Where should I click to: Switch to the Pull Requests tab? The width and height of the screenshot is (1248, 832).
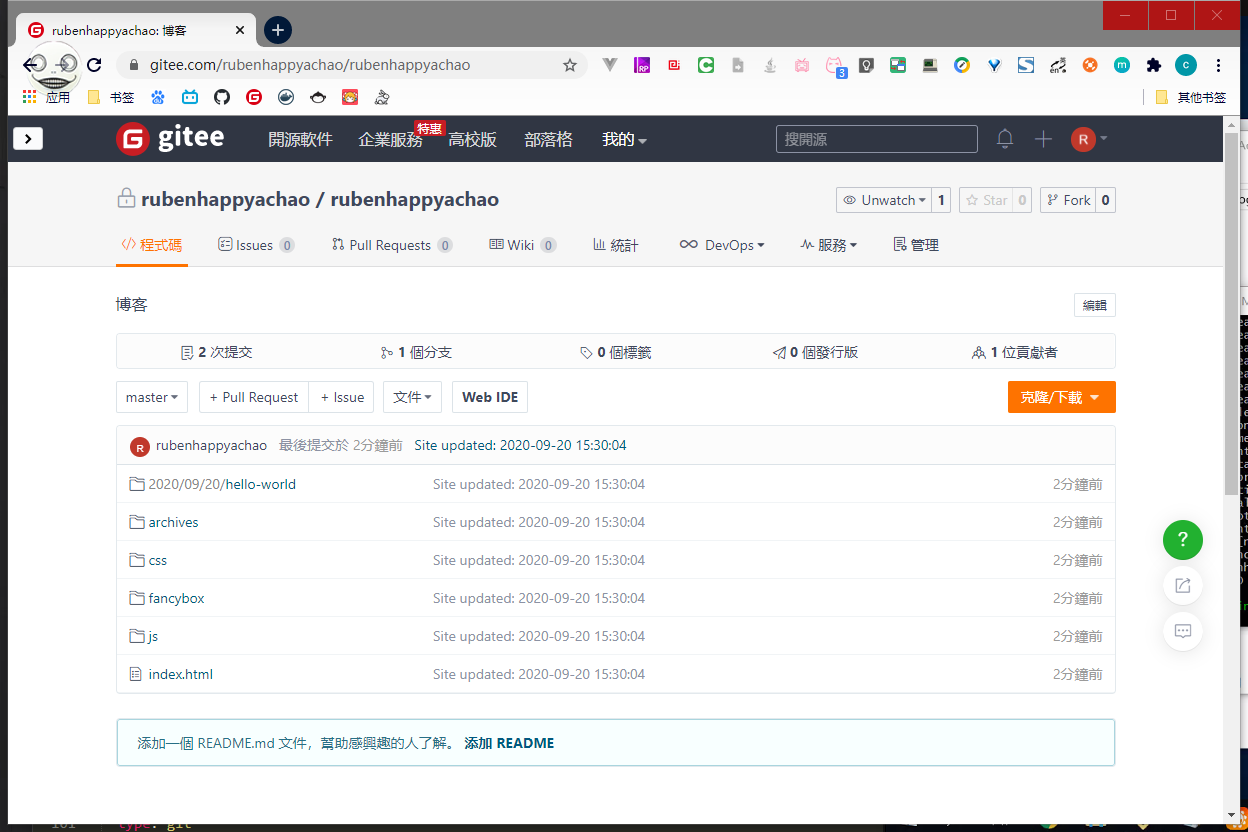click(x=390, y=245)
